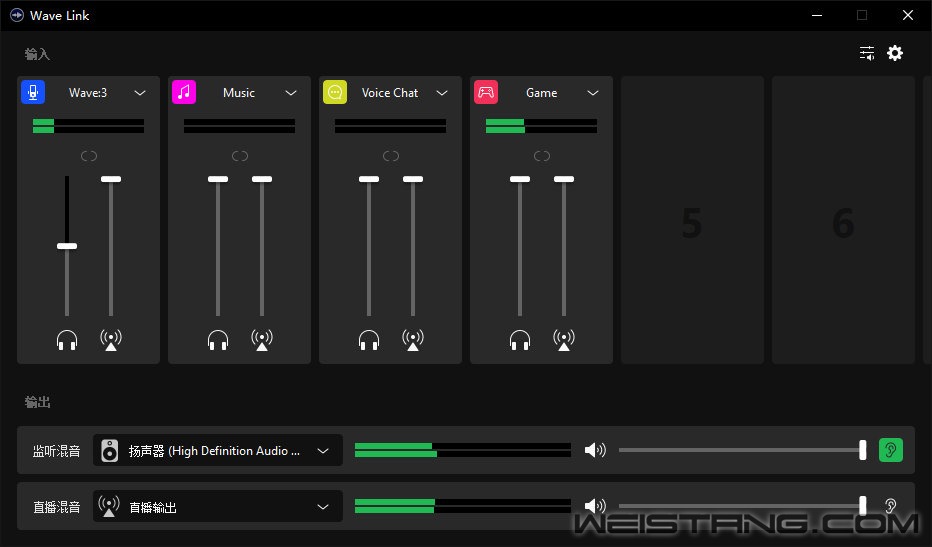Click the pink music note icon on Music channel
The image size is (932, 547).
(x=184, y=92)
